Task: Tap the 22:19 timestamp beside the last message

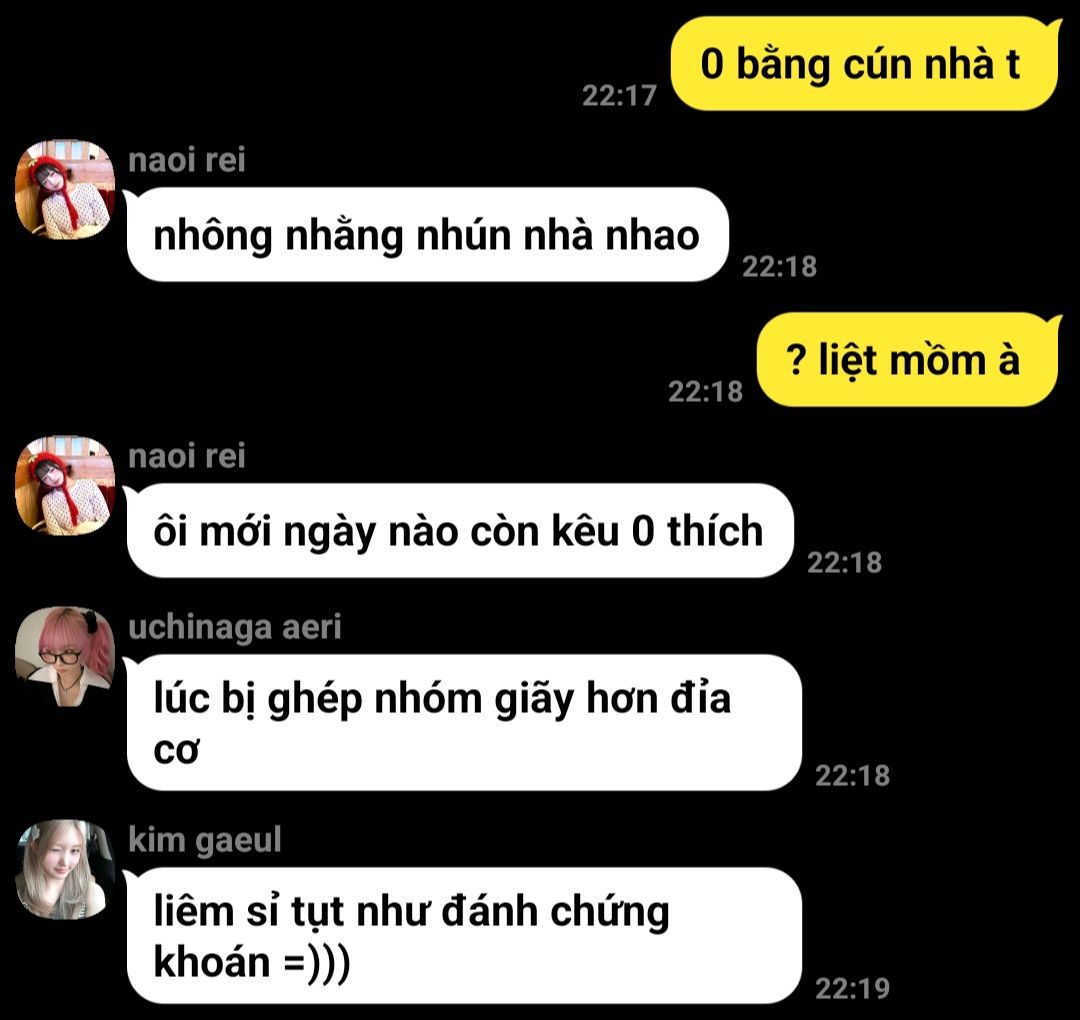Action: tap(853, 989)
